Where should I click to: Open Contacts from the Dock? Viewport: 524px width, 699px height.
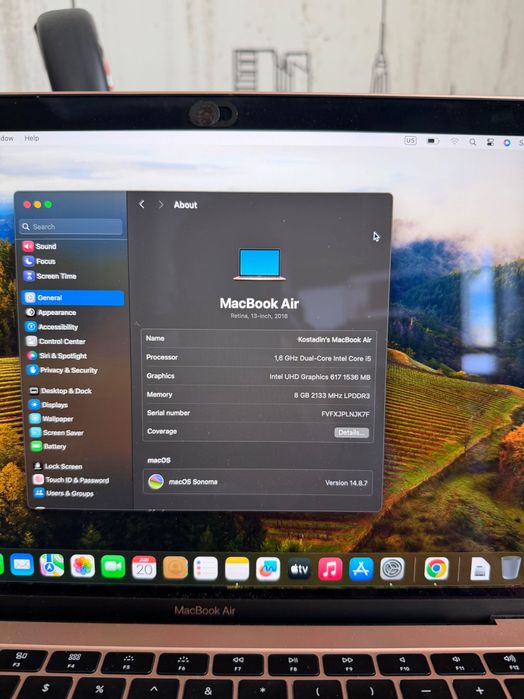175,568
